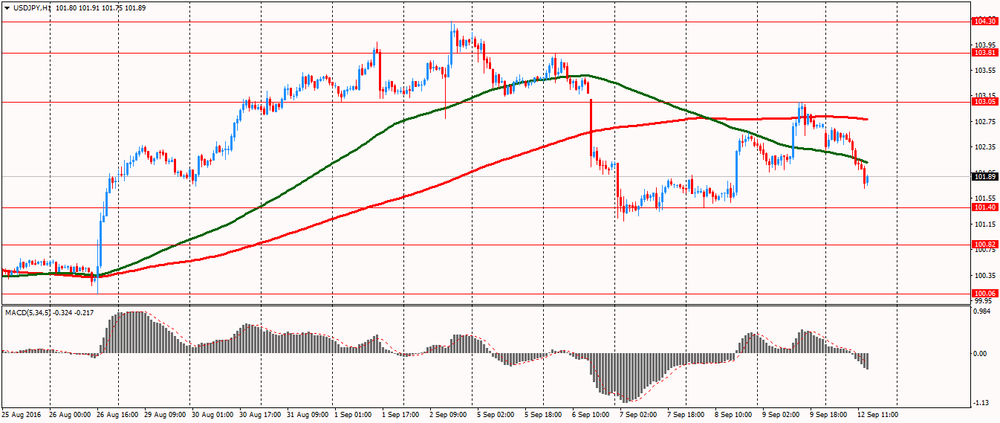Click the 26 Aug 16:00 time axis label
Viewport: 1000px width, 423px height.
(x=117, y=413)
